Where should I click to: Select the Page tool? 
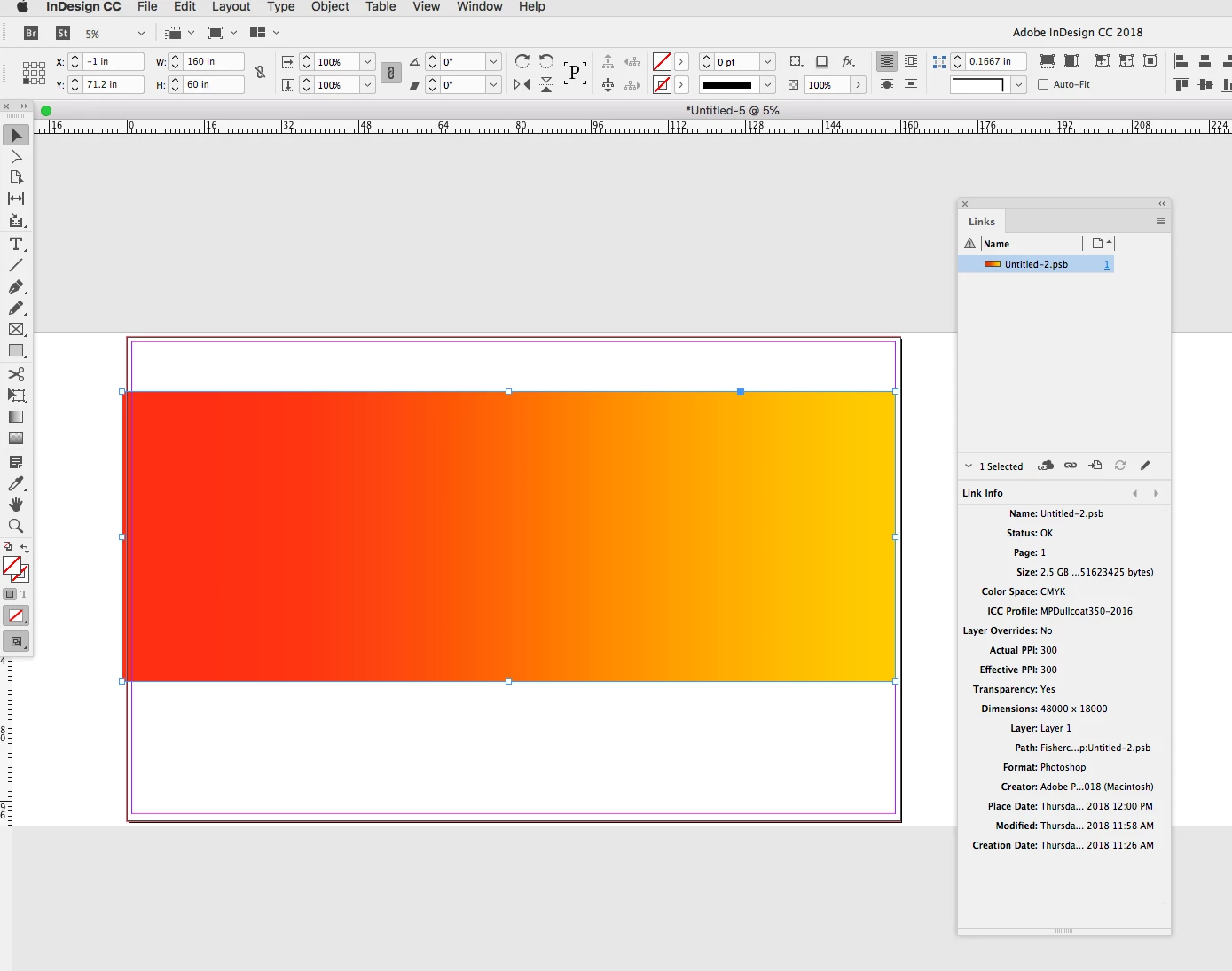[x=16, y=177]
